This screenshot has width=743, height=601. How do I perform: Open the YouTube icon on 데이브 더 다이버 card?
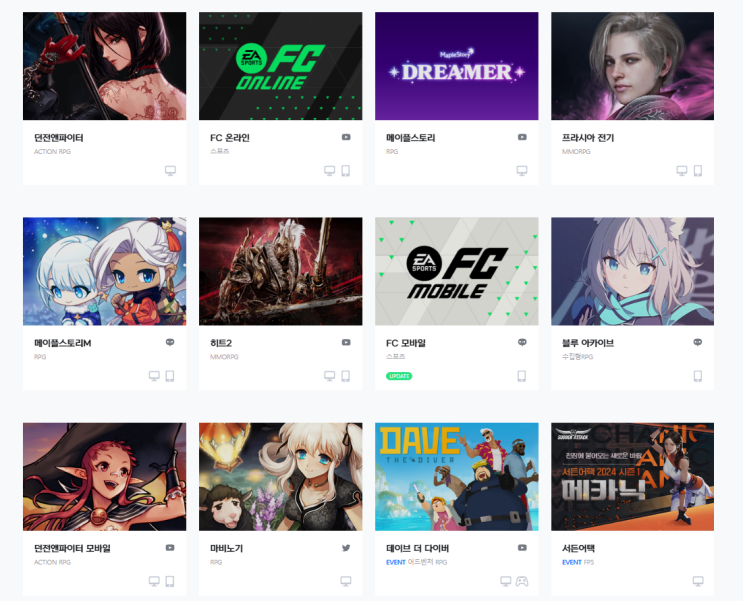click(522, 548)
